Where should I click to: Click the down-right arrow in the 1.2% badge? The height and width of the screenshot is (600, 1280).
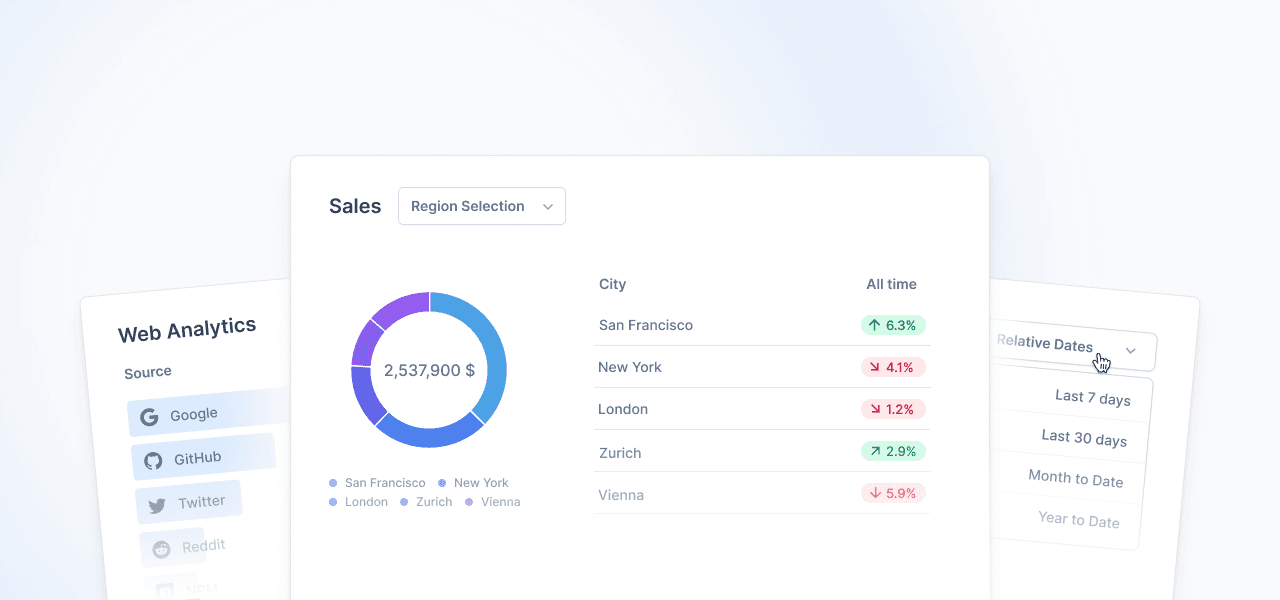(x=874, y=409)
